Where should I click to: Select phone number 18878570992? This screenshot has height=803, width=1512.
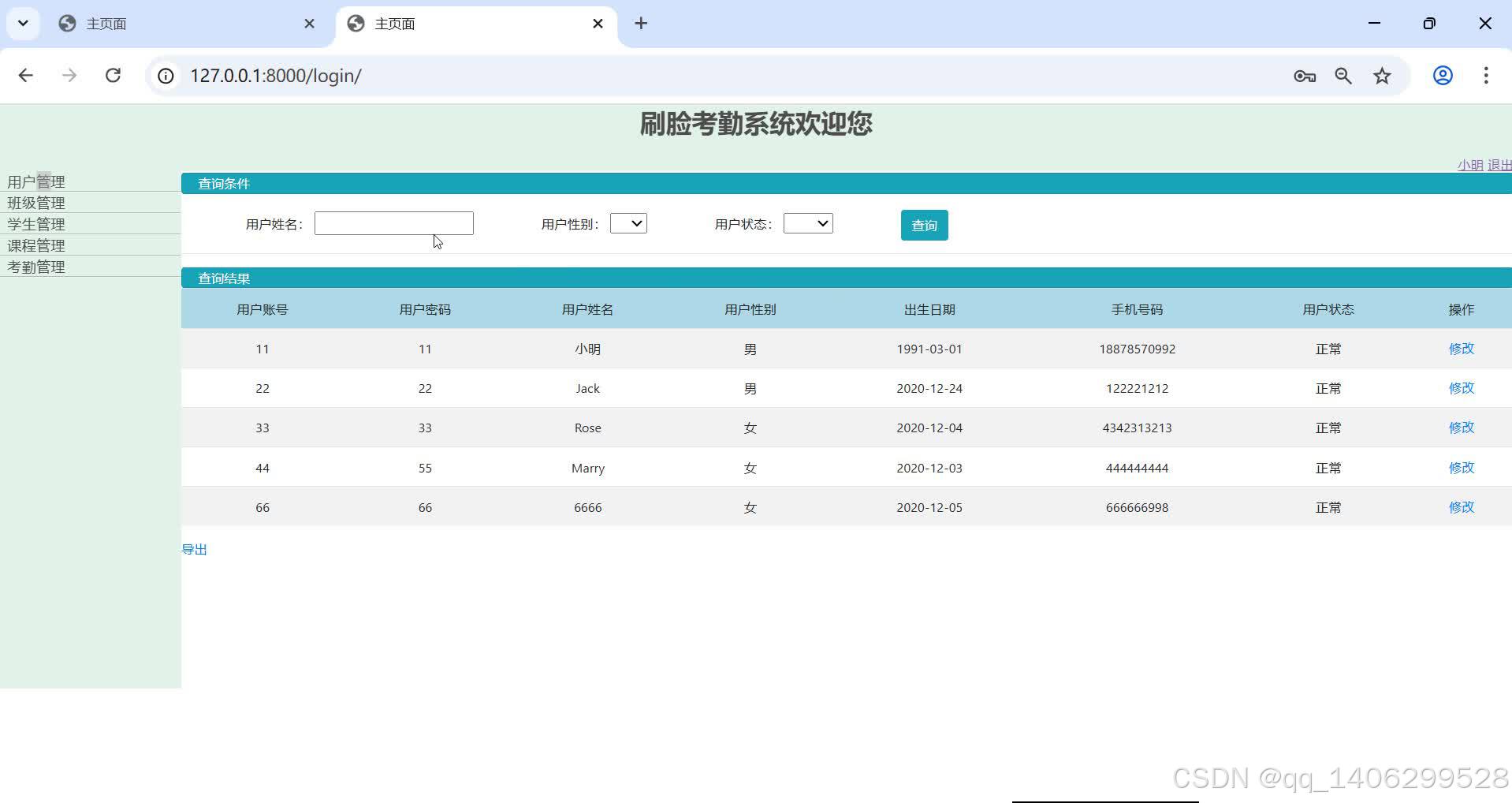pos(1137,349)
